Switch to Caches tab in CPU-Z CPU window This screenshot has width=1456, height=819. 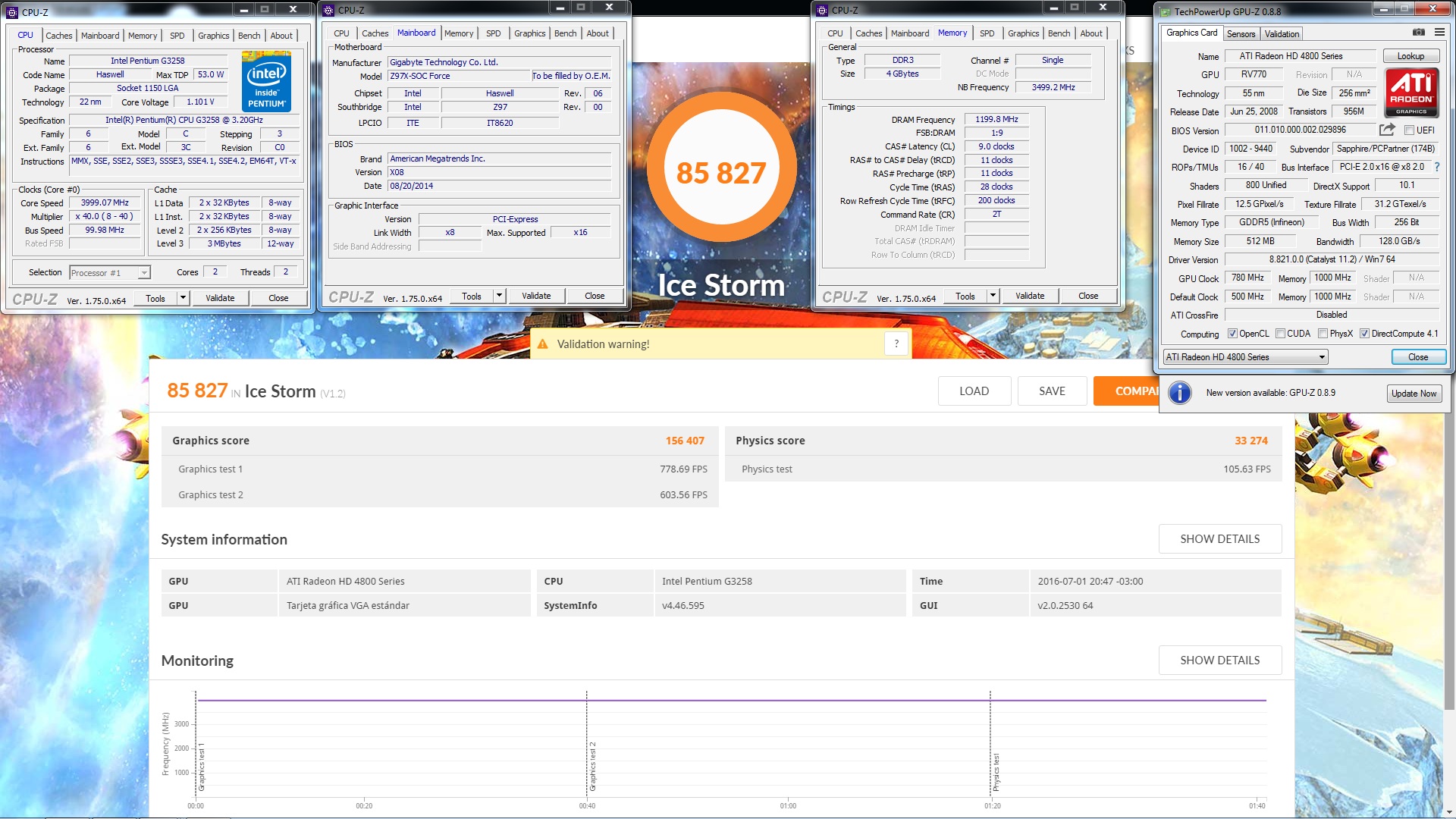point(59,36)
